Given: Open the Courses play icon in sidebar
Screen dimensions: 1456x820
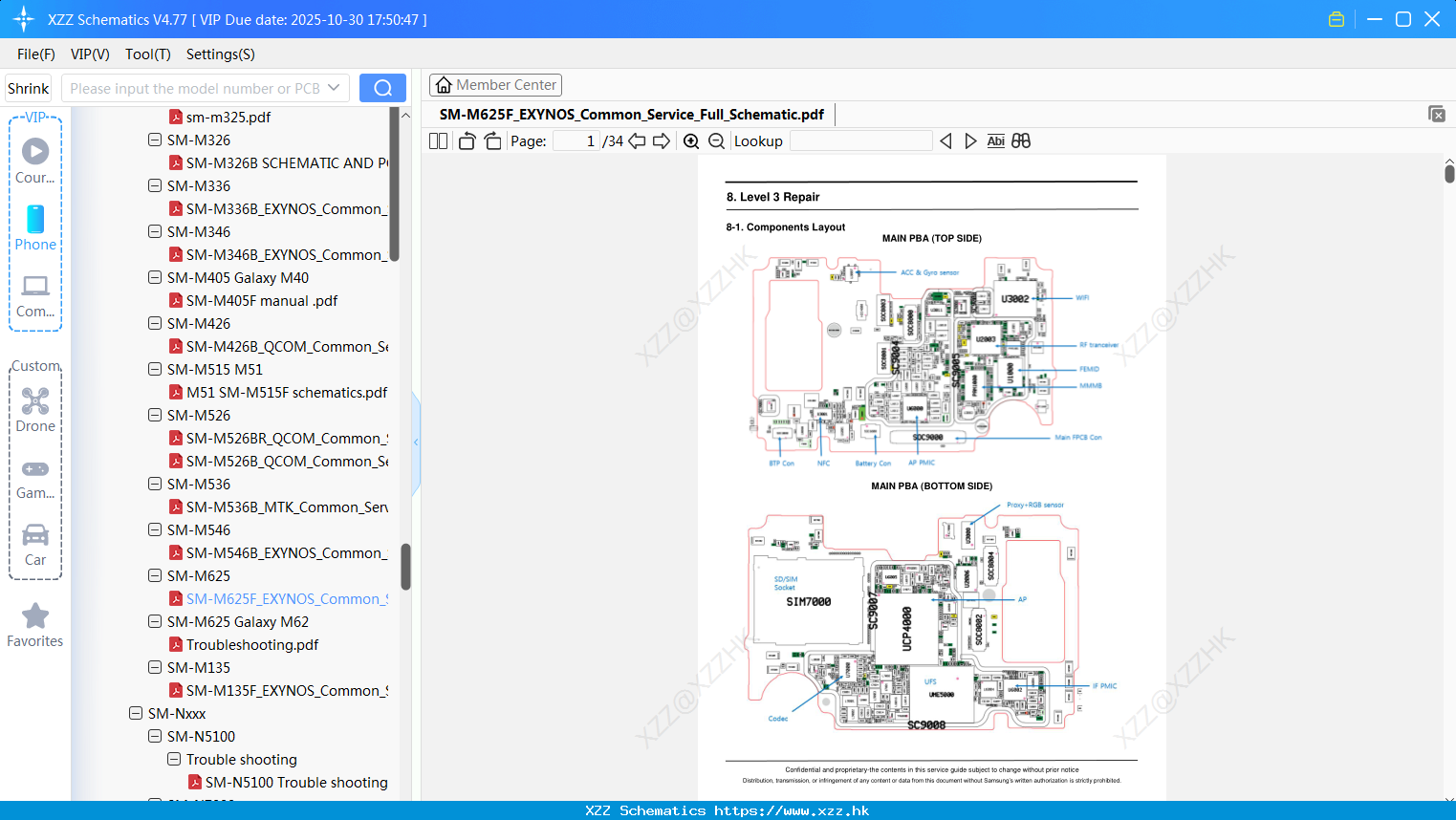Looking at the screenshot, I should pos(35,151).
